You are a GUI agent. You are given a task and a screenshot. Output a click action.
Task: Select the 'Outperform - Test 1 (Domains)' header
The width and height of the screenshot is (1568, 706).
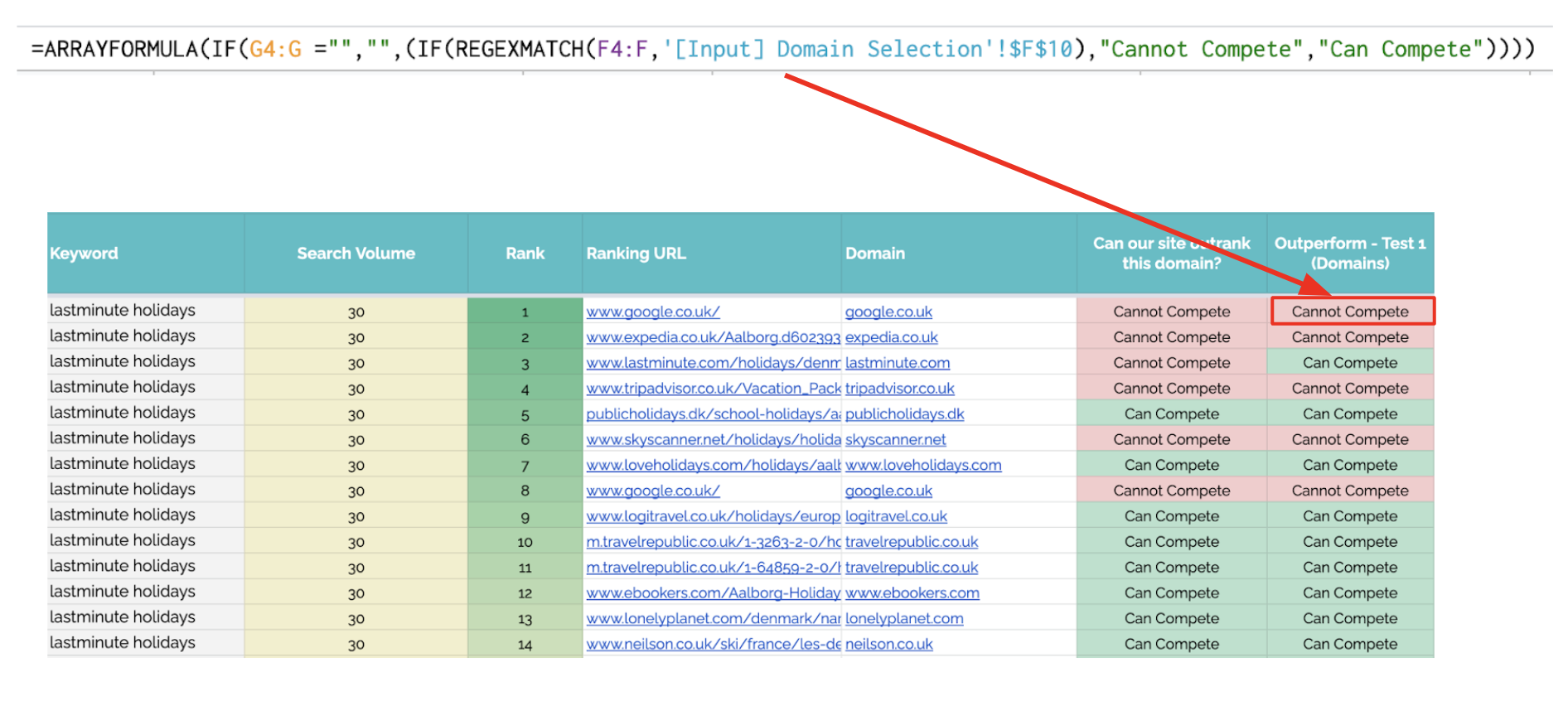coord(1349,254)
